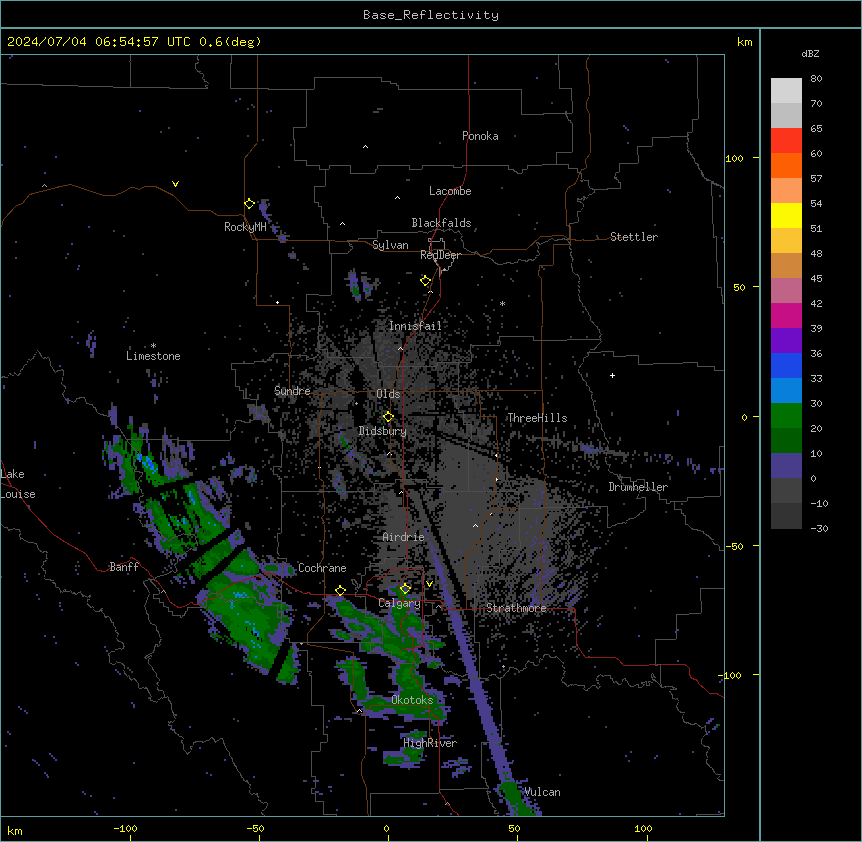Click the ThreeHills label
The image size is (862, 842).
[x=537, y=418]
